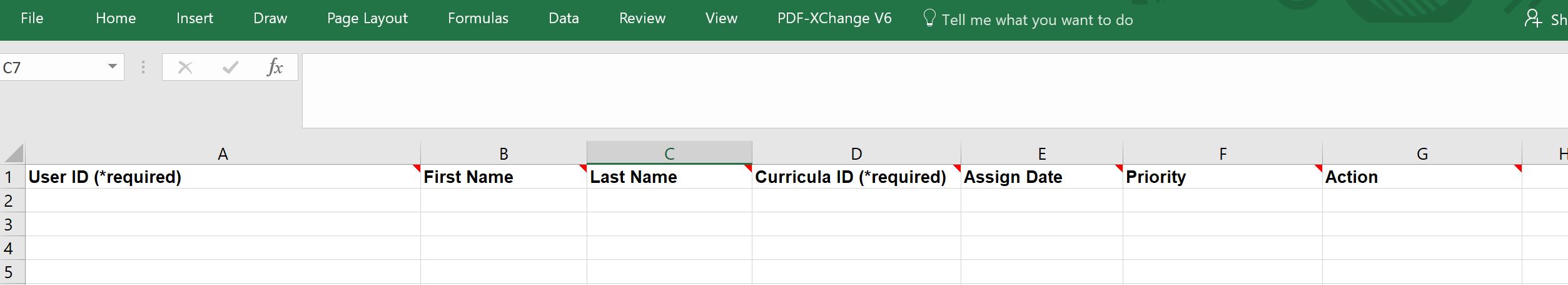The width and height of the screenshot is (1568, 285).
Task: Click the lightbulb Tell me icon
Action: pyautogui.click(x=929, y=18)
